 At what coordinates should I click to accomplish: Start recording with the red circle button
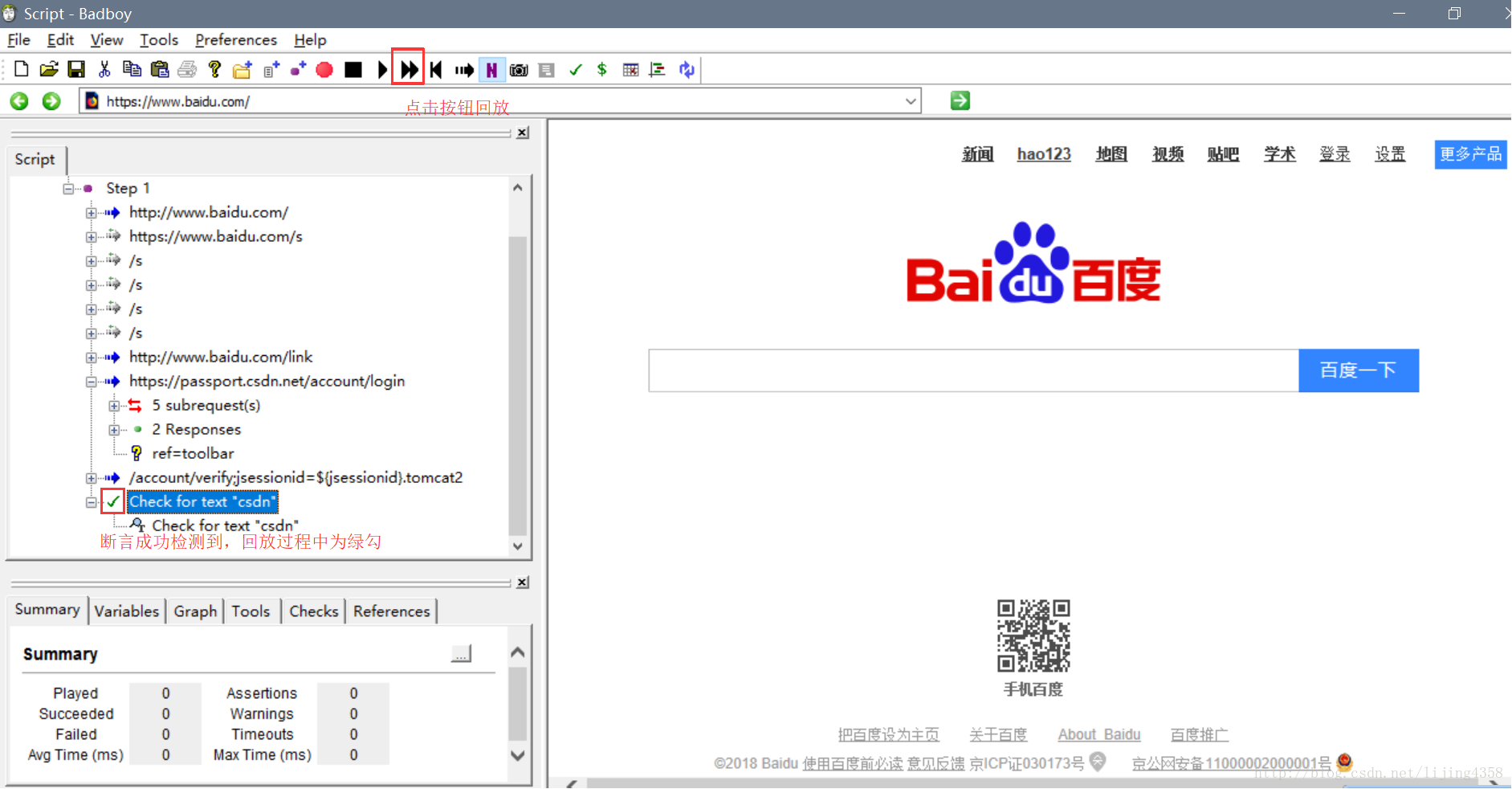(324, 70)
